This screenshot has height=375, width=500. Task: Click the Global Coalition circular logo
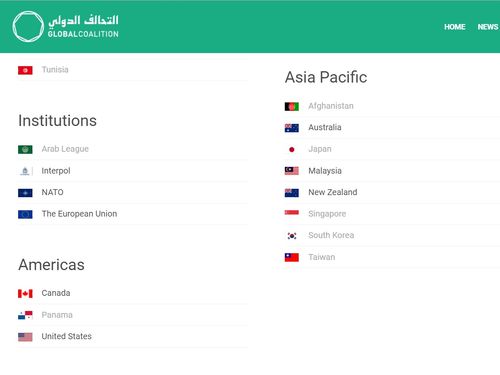pos(28,27)
